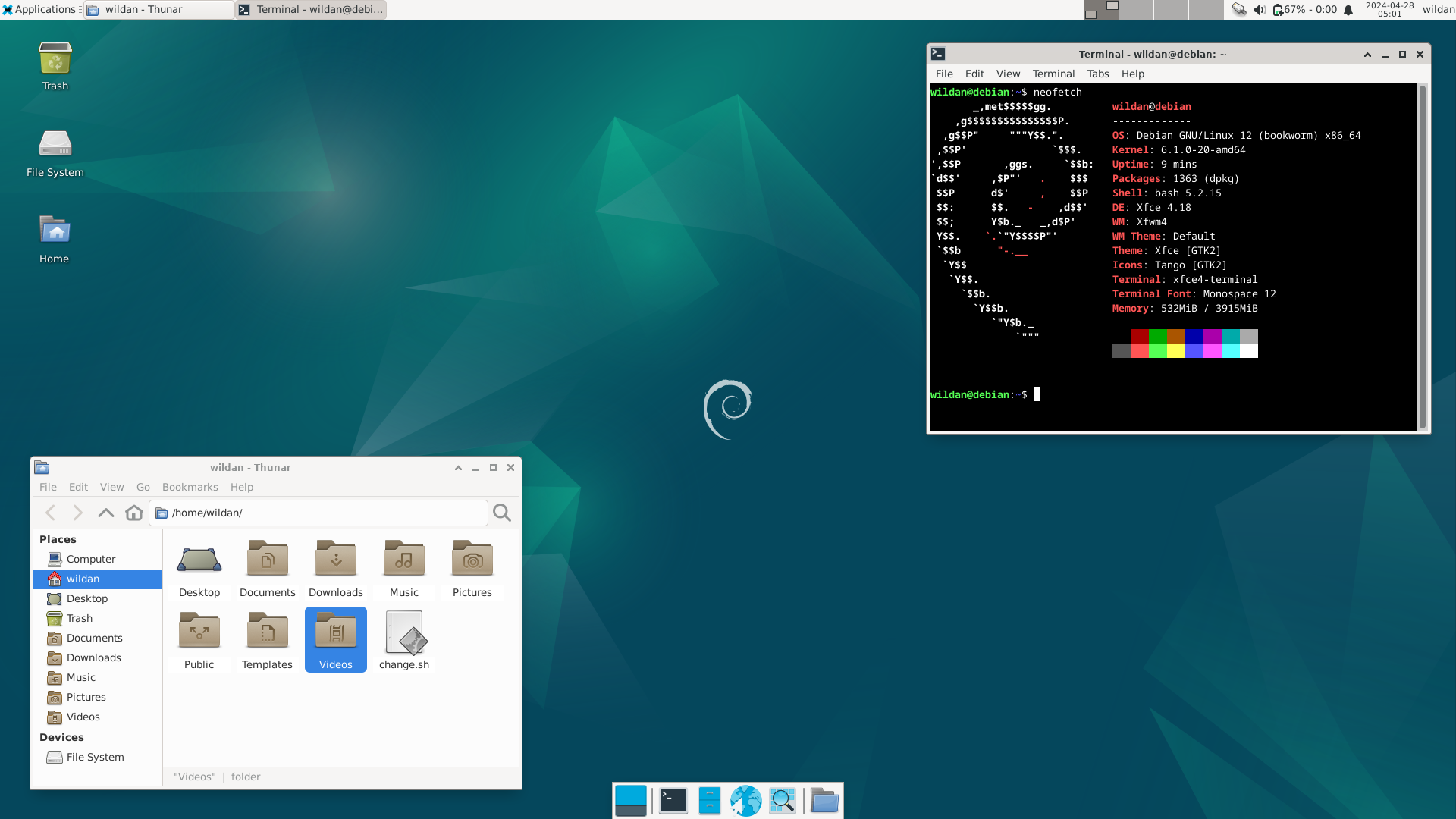This screenshot has width=1456, height=819.
Task: Switch to wildan - Thunar taskbar button
Action: [159, 10]
